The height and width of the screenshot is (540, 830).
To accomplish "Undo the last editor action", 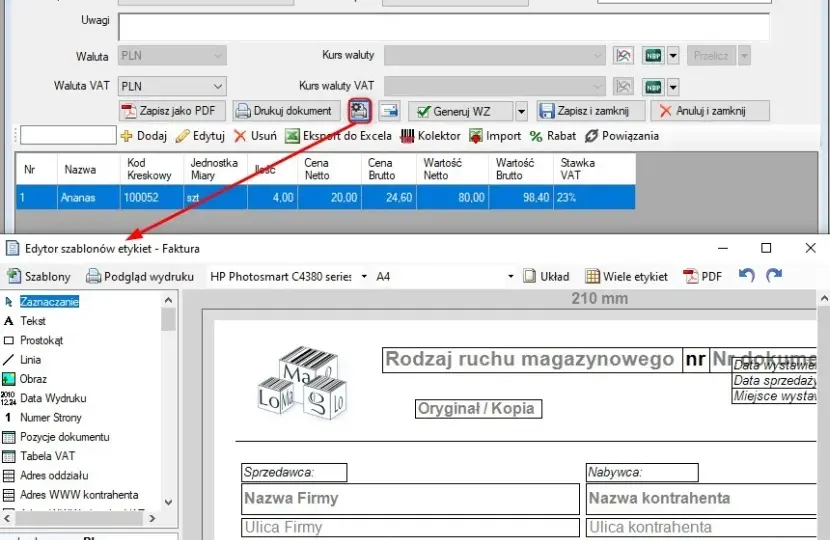I will pos(746,275).
